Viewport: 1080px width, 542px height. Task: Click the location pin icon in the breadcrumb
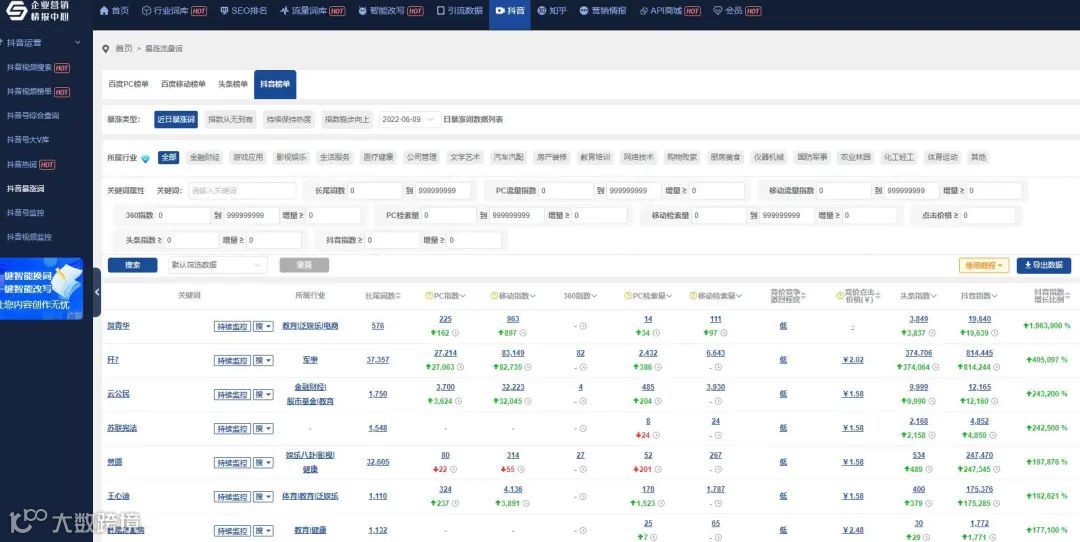point(105,49)
